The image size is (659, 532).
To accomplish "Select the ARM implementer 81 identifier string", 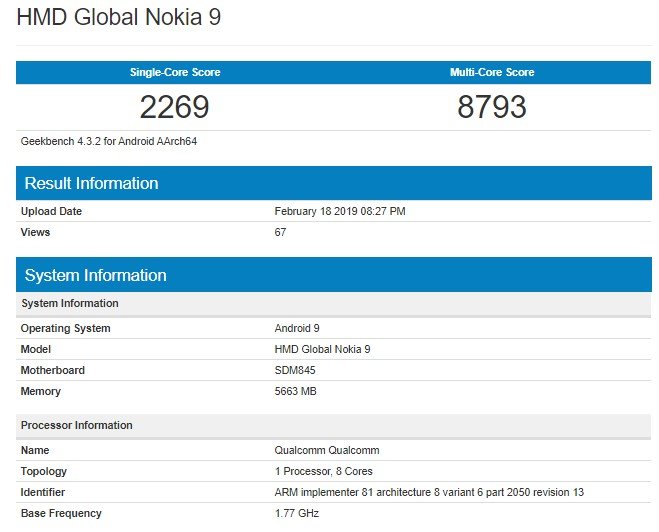I will [429, 492].
